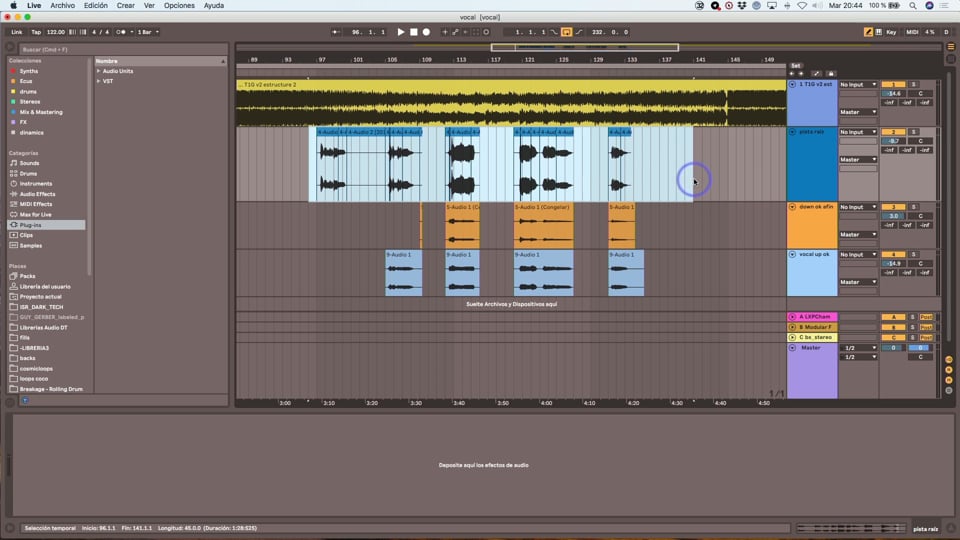The width and height of the screenshot is (960, 540).
Task: Solo the 1 T1G v2 est track
Action: [913, 84]
